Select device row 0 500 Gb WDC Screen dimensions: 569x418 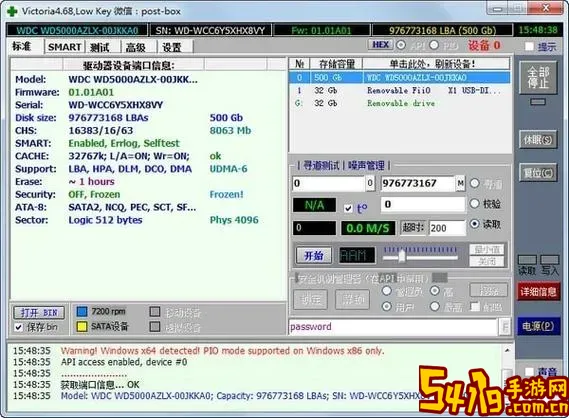tap(399, 77)
